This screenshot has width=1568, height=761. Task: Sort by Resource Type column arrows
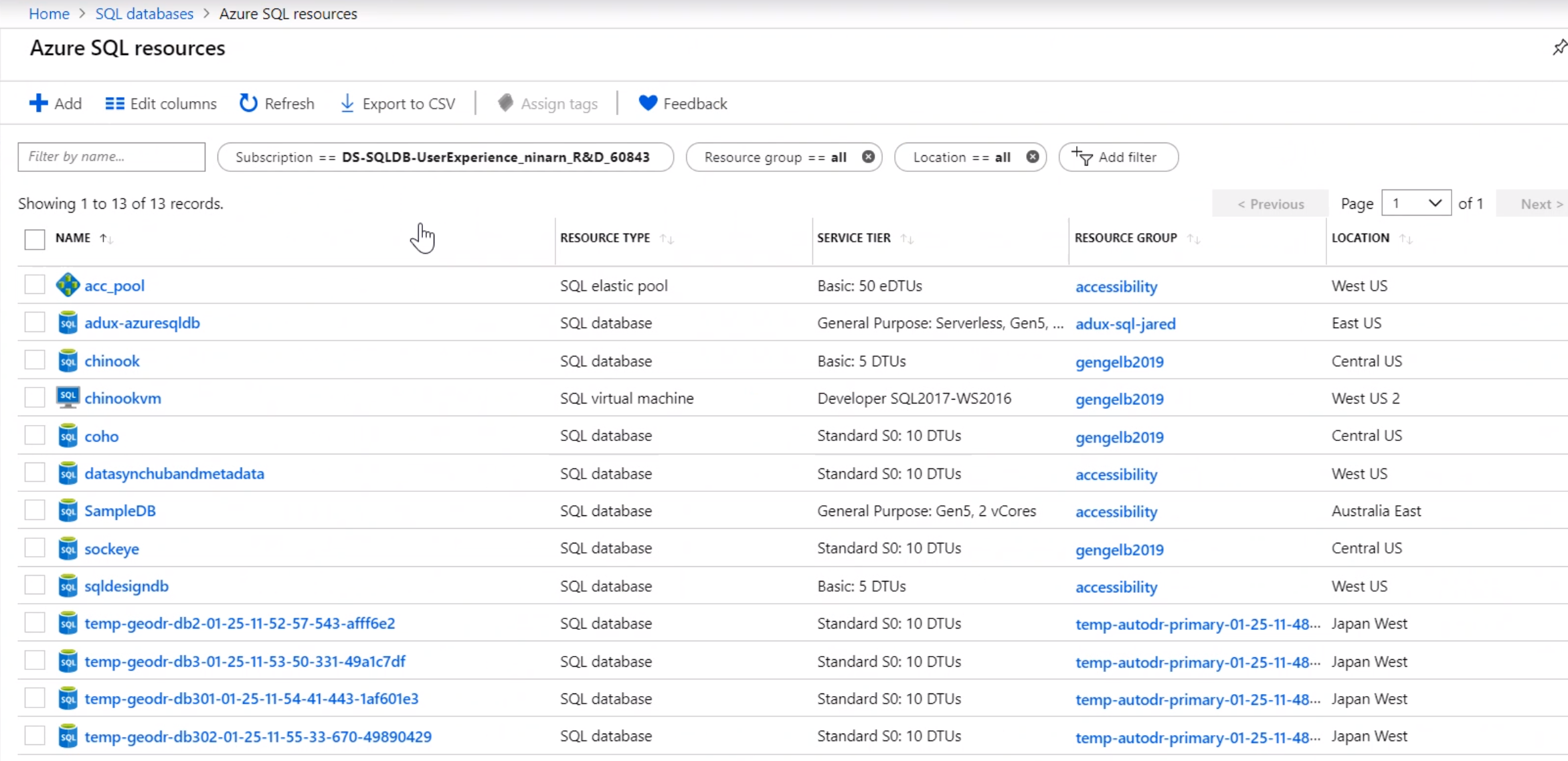tap(667, 238)
